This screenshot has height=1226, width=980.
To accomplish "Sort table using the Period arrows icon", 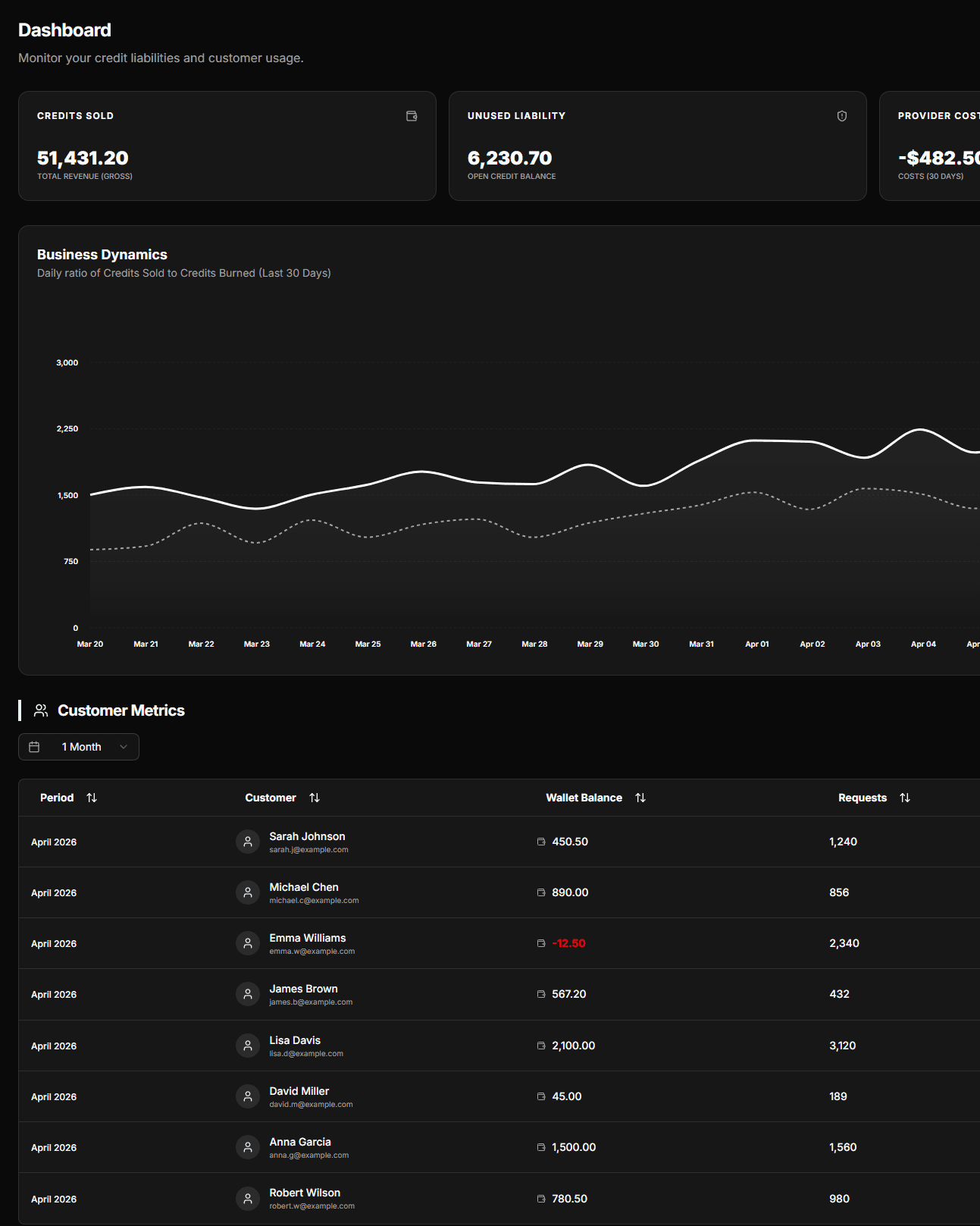I will [x=92, y=798].
